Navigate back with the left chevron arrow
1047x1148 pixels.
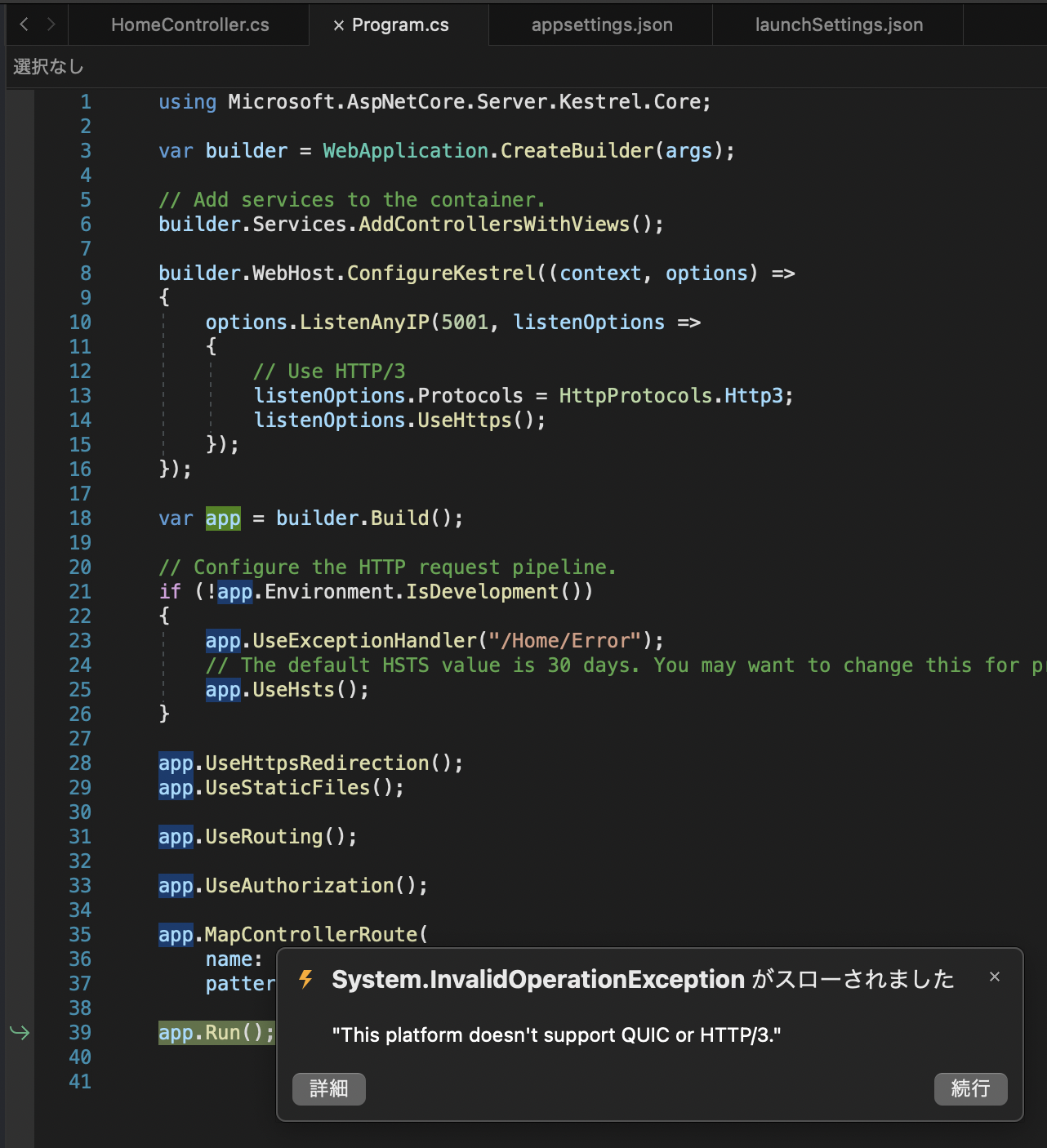[25, 24]
